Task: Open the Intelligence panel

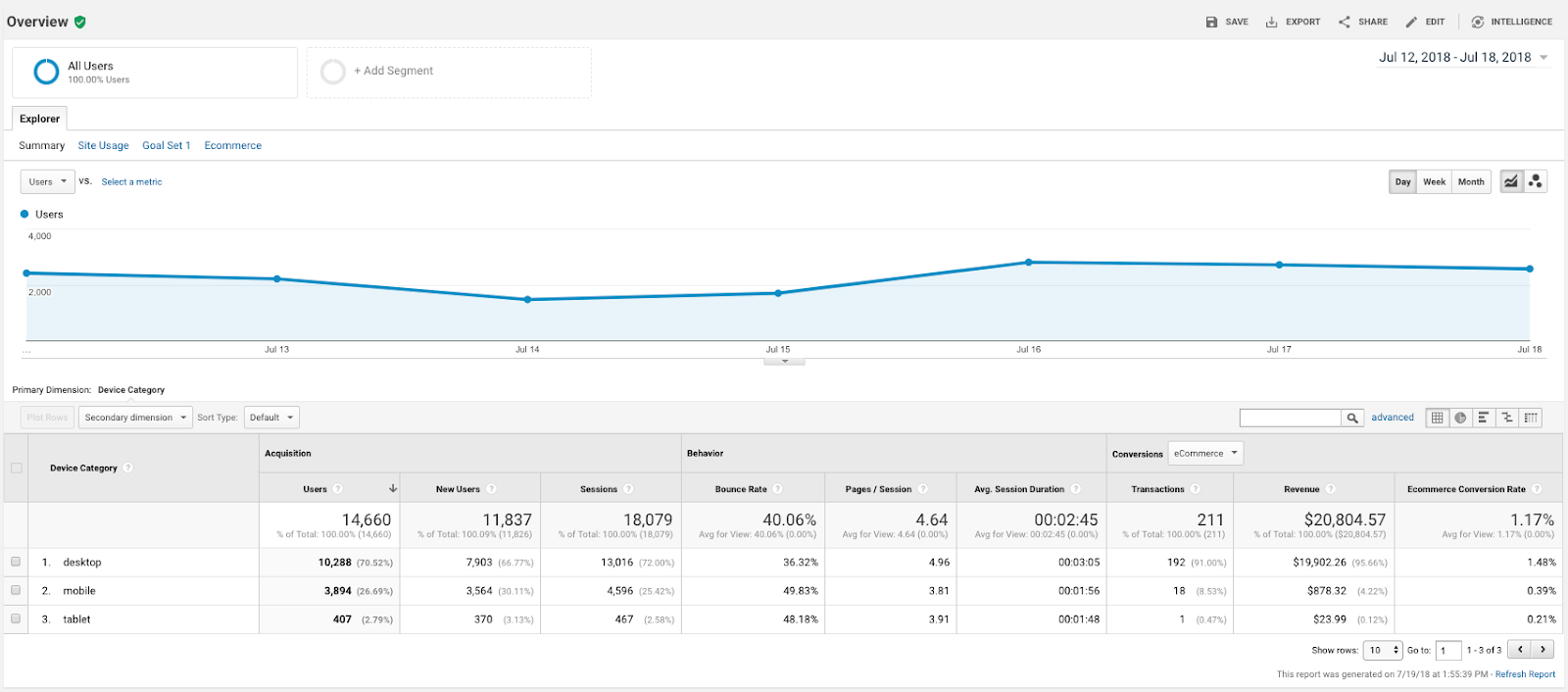Action: coord(1511,22)
